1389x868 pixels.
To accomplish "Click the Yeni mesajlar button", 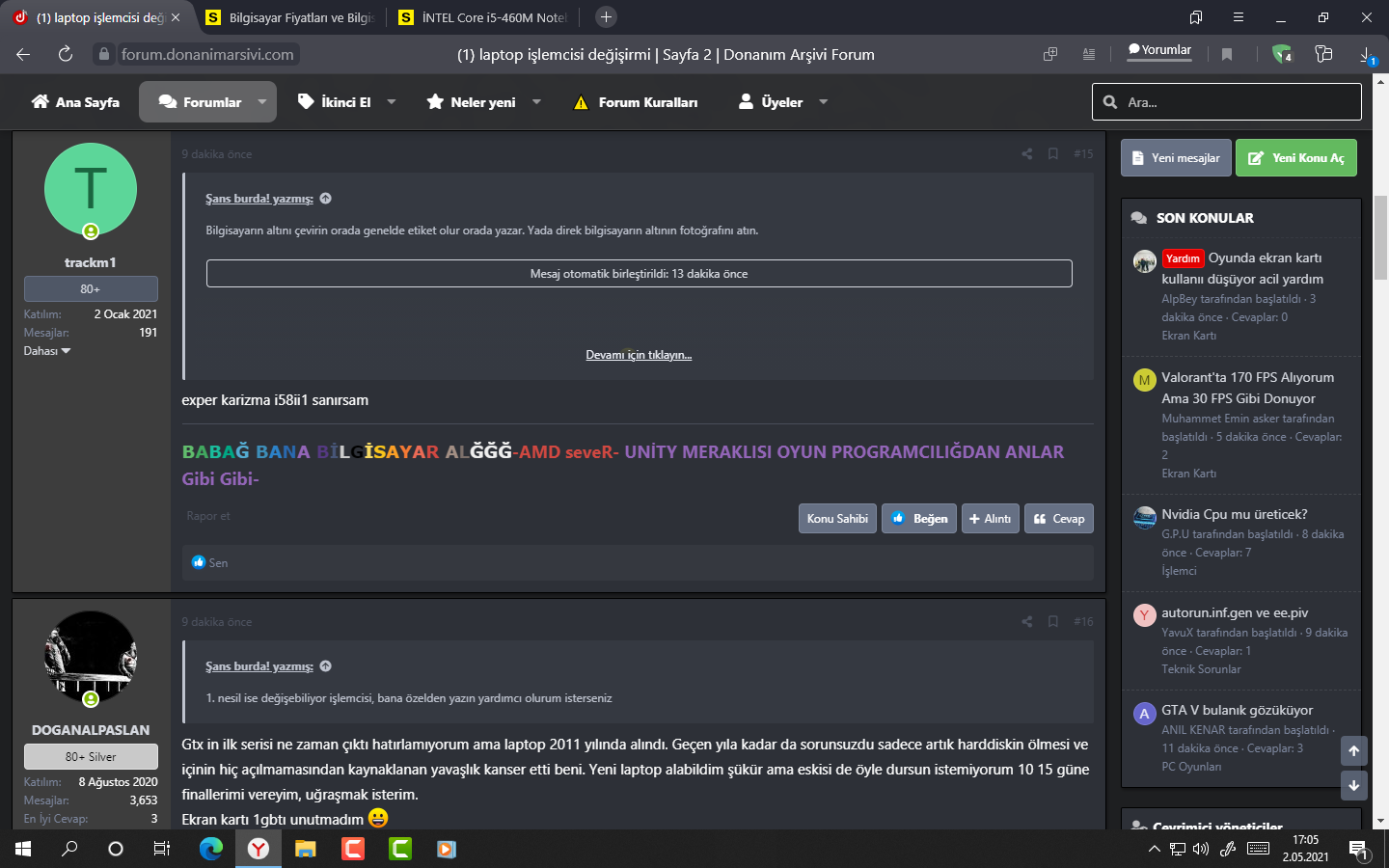I will point(1176,158).
